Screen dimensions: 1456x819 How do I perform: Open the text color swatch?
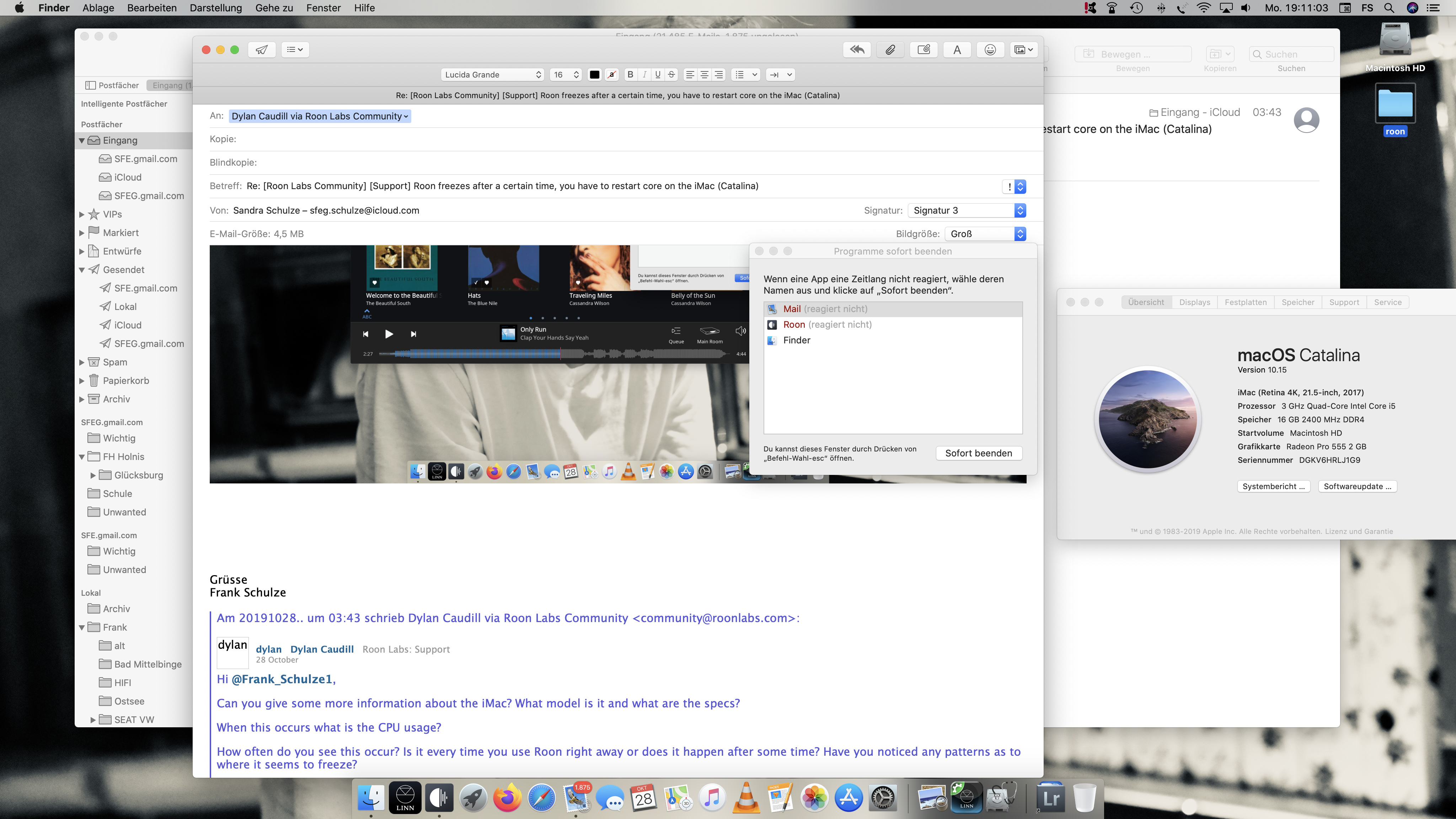point(595,75)
